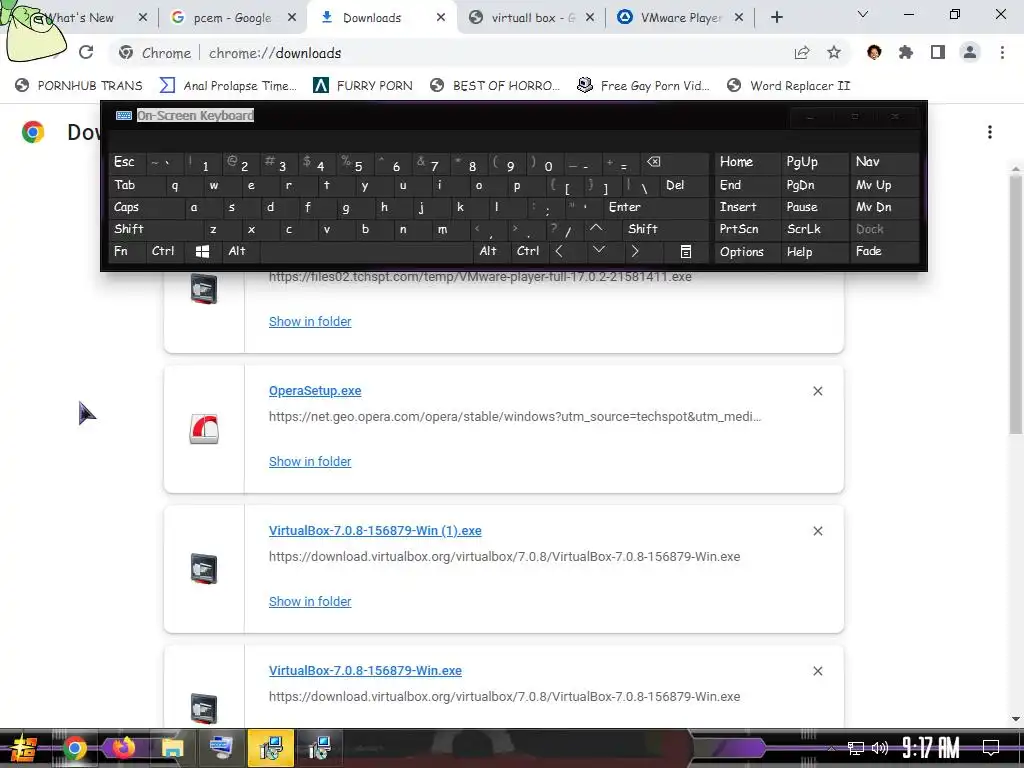Open Word Replacer II bookmark

(789, 86)
